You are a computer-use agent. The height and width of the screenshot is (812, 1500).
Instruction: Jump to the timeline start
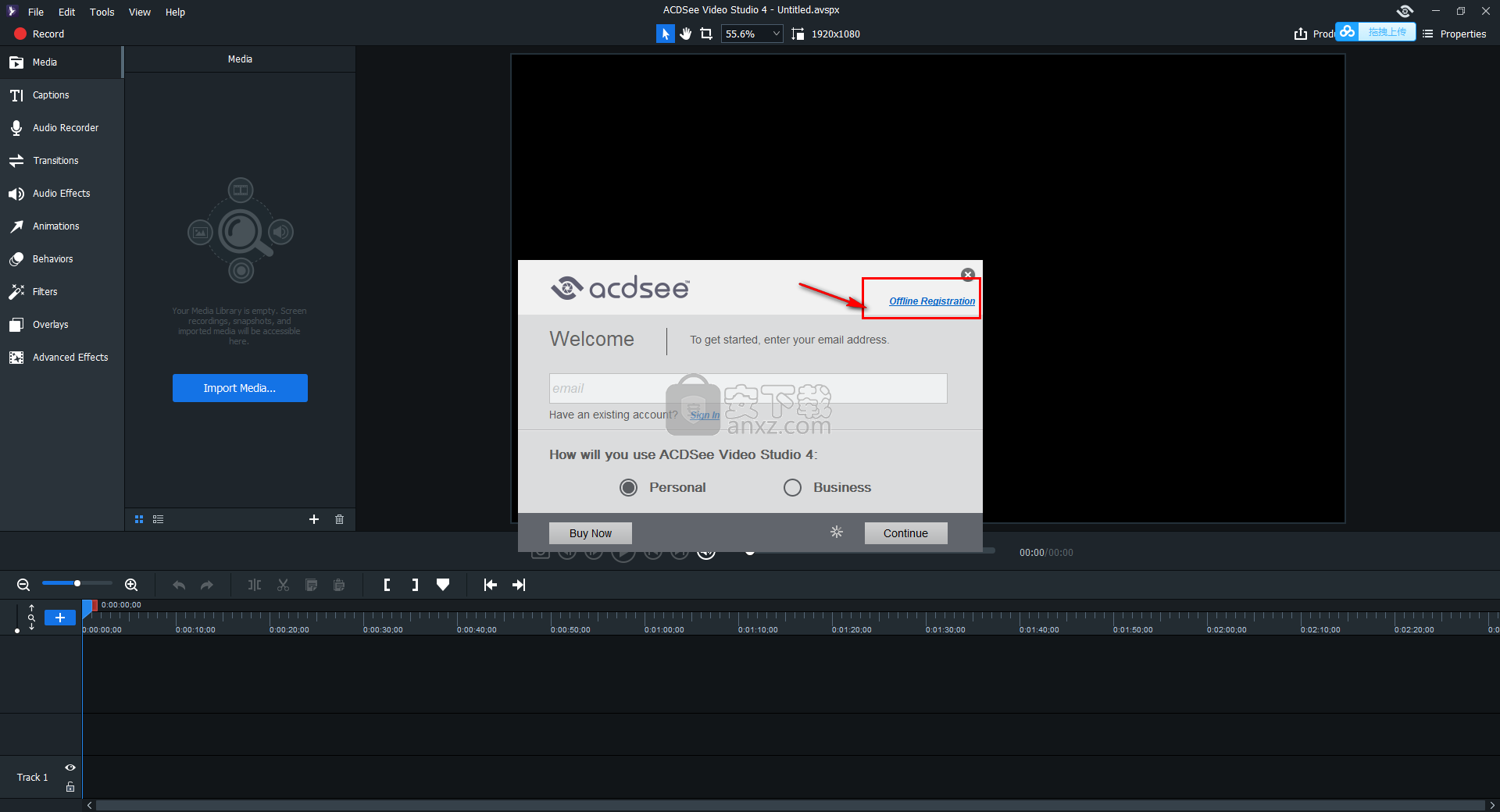click(x=491, y=585)
